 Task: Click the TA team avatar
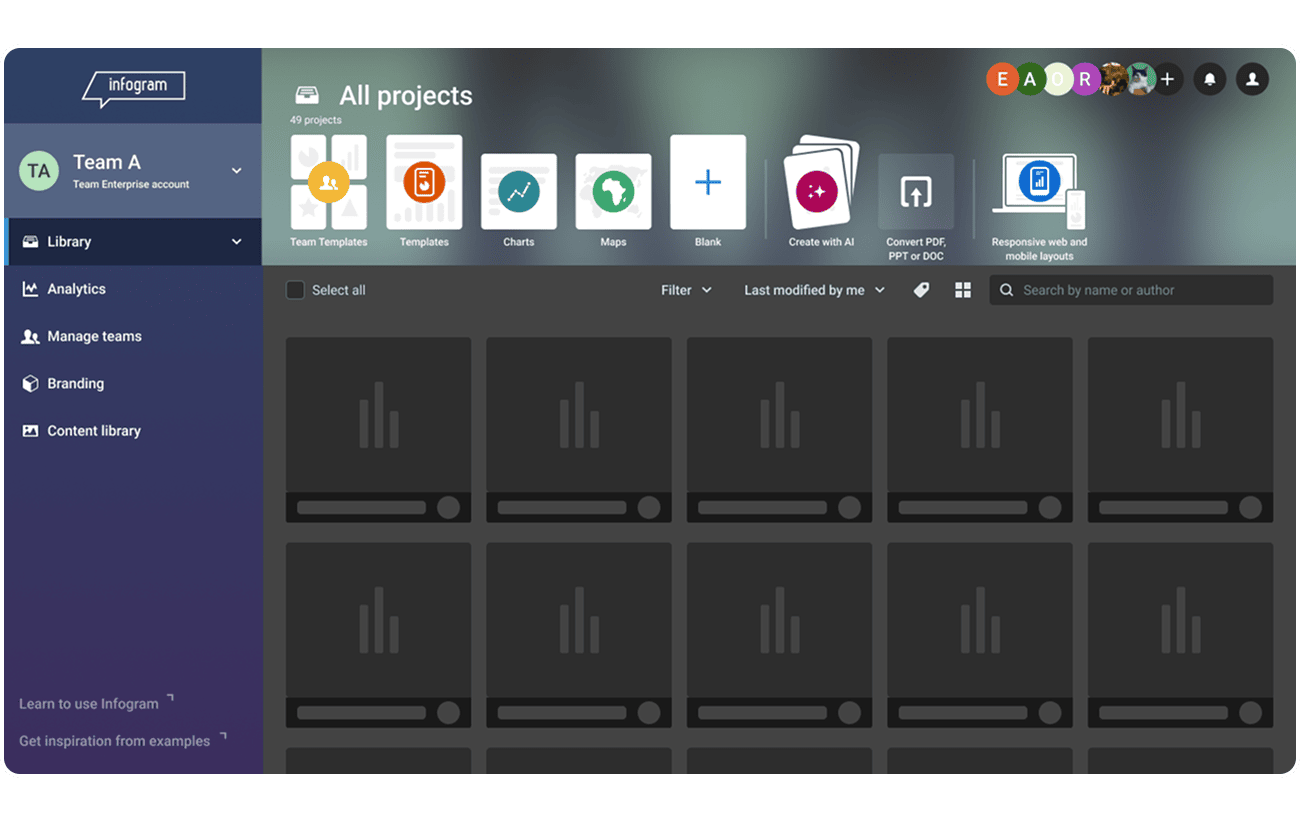pos(39,171)
